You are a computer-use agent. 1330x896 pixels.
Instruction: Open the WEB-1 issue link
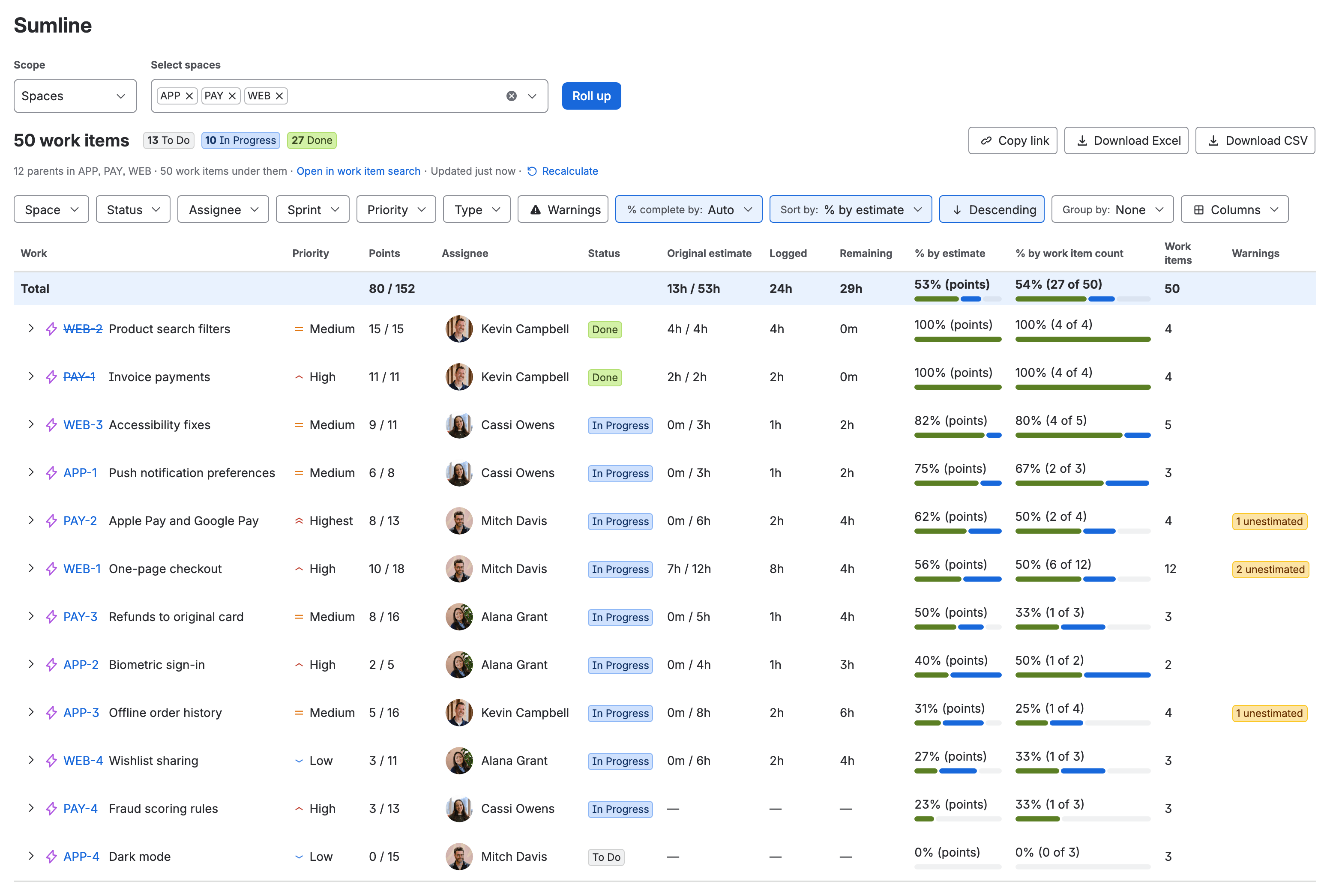(x=82, y=569)
